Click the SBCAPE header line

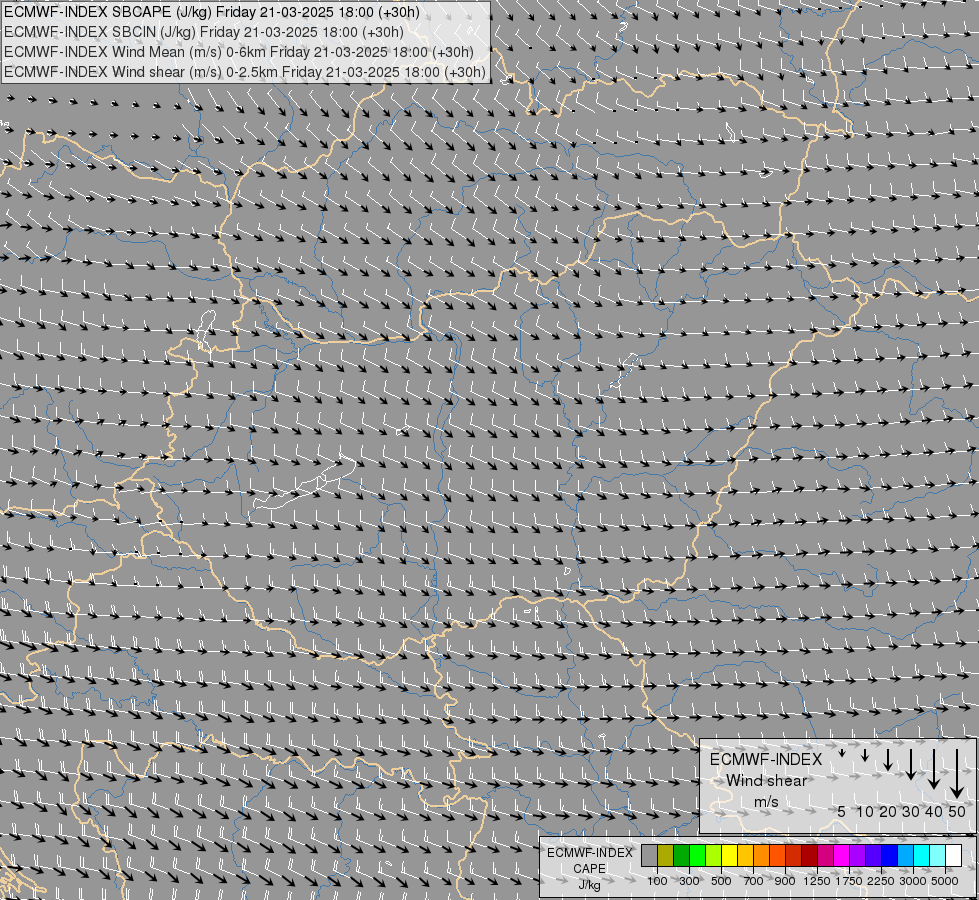coord(212,12)
